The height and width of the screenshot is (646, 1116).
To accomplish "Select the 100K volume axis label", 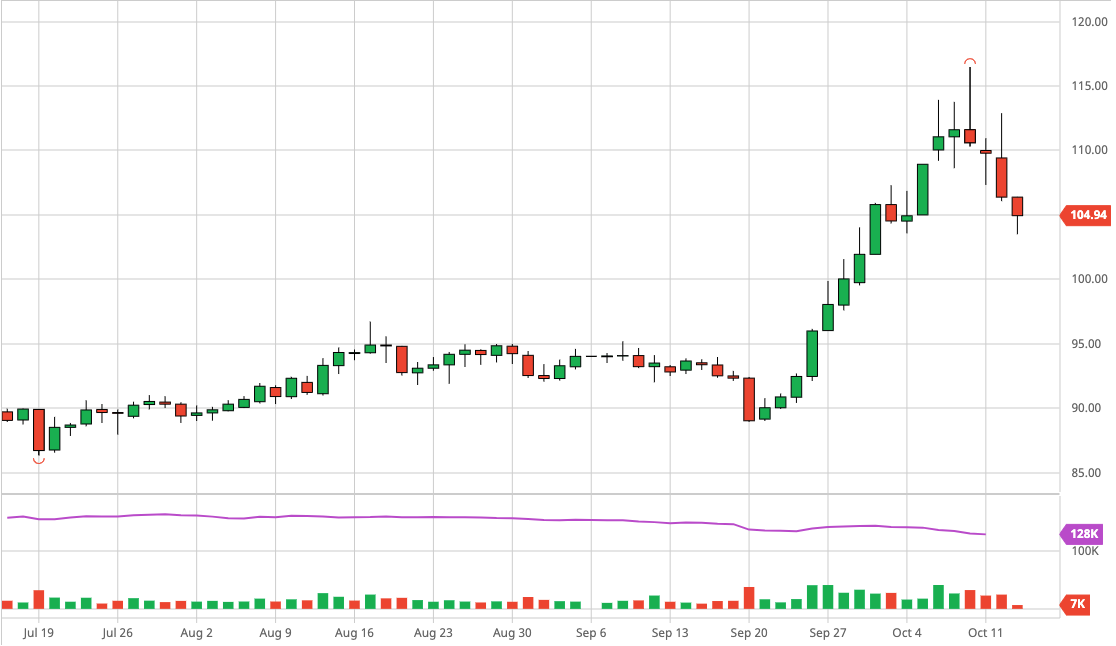I will (1085, 551).
